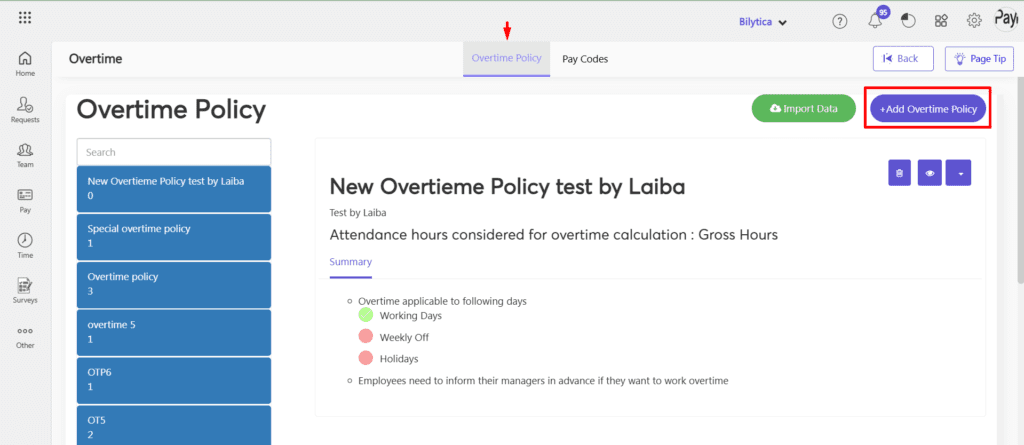The image size is (1024, 445).
Task: Open Surveys in the sidebar
Action: pos(25,291)
